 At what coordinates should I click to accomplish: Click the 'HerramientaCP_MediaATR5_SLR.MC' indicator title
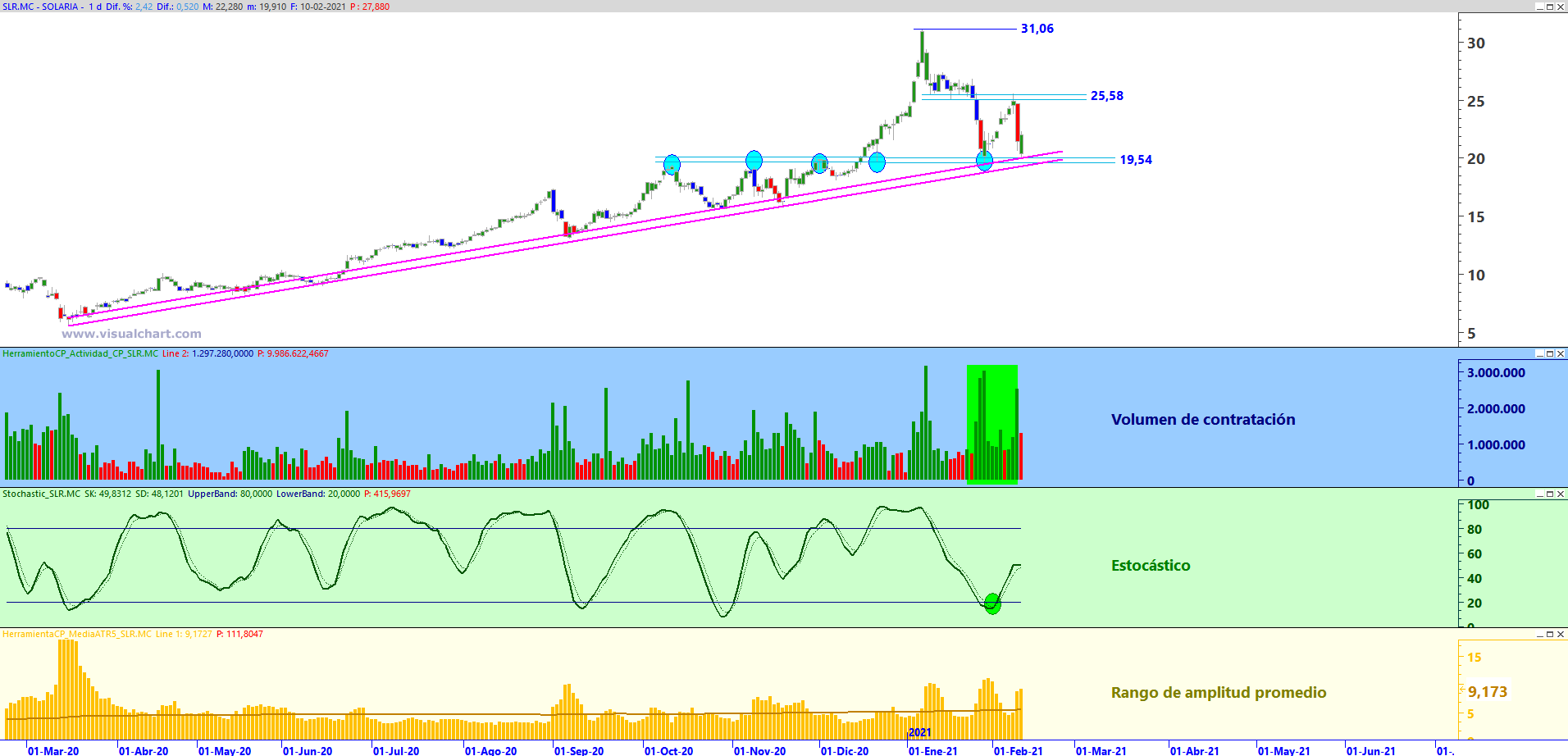(x=77, y=635)
